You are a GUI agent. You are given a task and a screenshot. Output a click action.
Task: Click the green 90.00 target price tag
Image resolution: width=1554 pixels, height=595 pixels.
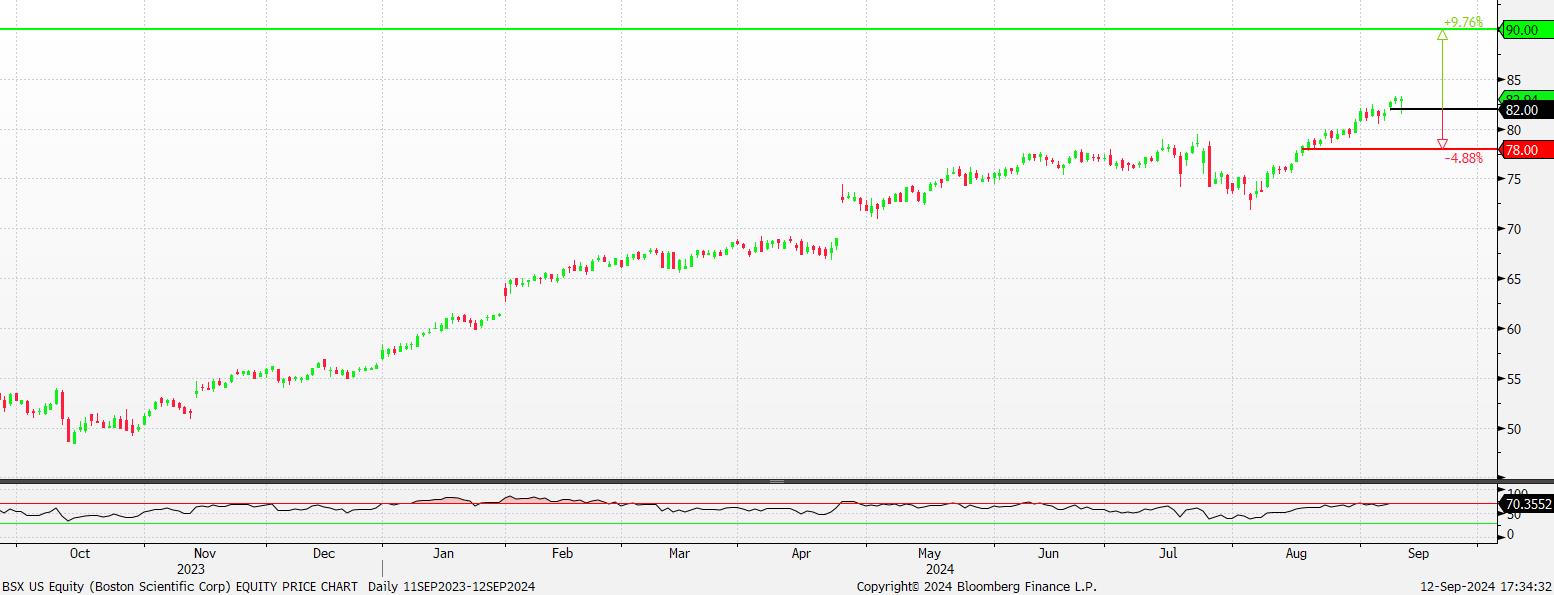[1526, 30]
